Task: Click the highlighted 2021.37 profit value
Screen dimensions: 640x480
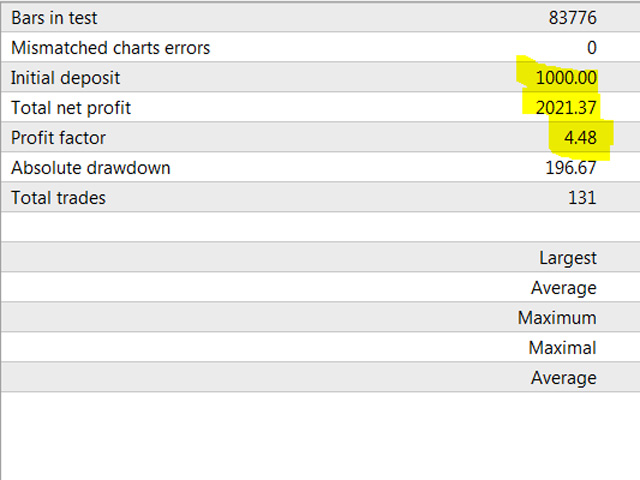Action: (x=566, y=108)
